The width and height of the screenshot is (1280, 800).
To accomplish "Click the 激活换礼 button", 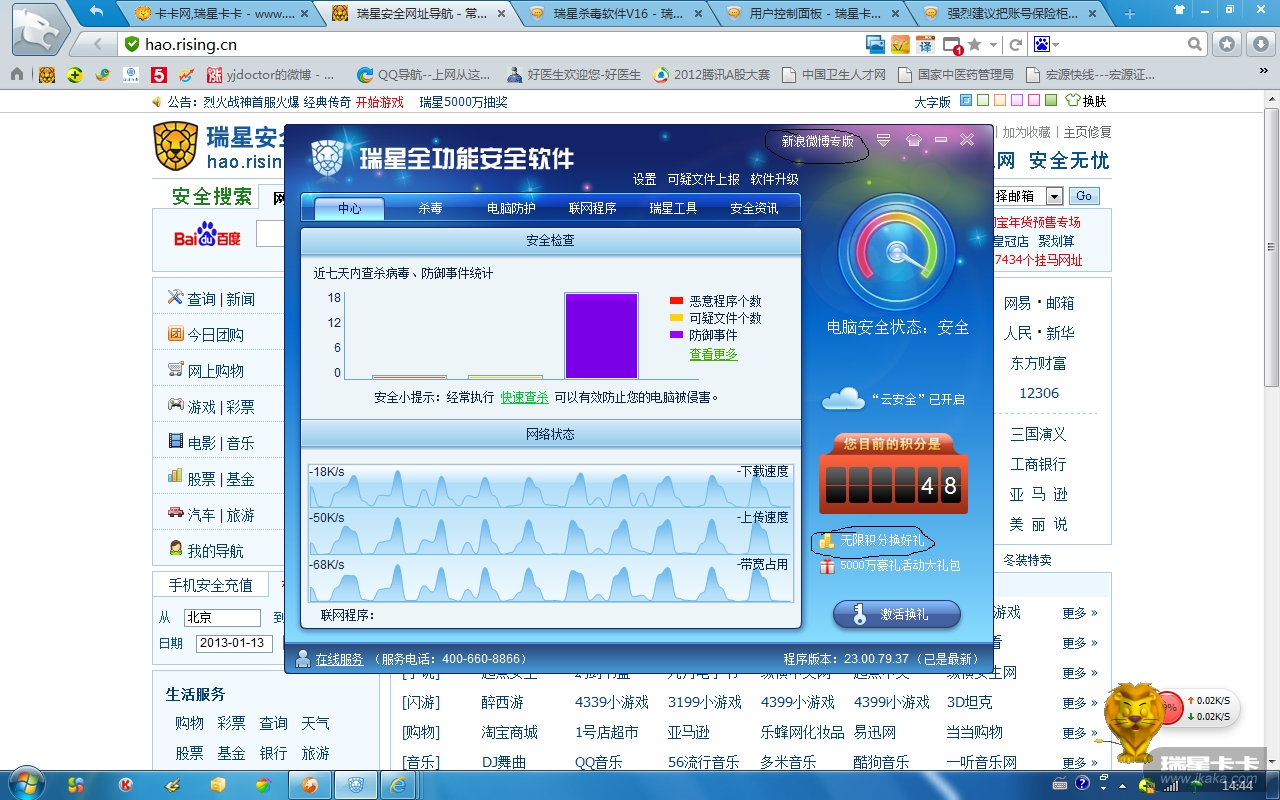I will [x=897, y=614].
